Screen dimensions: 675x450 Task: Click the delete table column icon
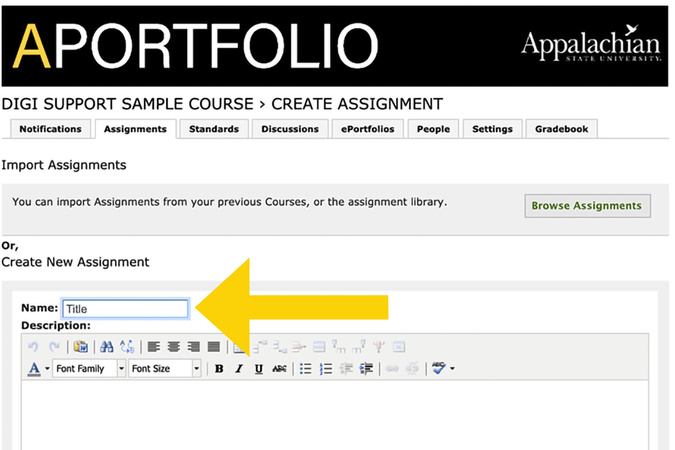coord(379,347)
